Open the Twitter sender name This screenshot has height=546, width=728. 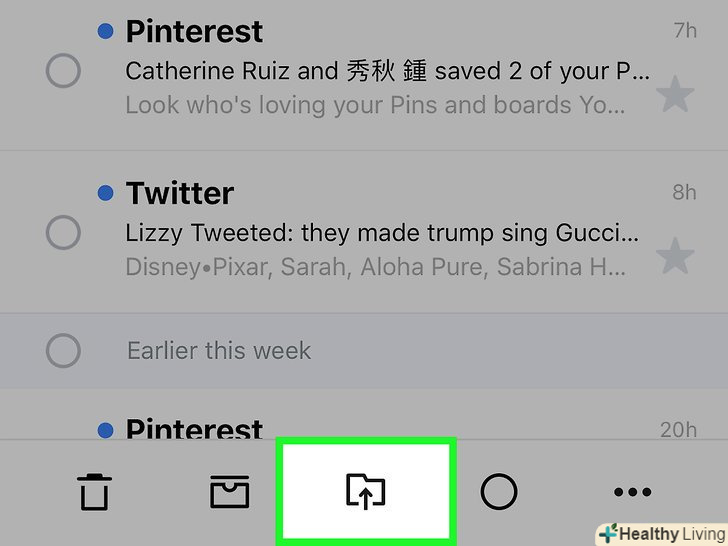coord(180,193)
